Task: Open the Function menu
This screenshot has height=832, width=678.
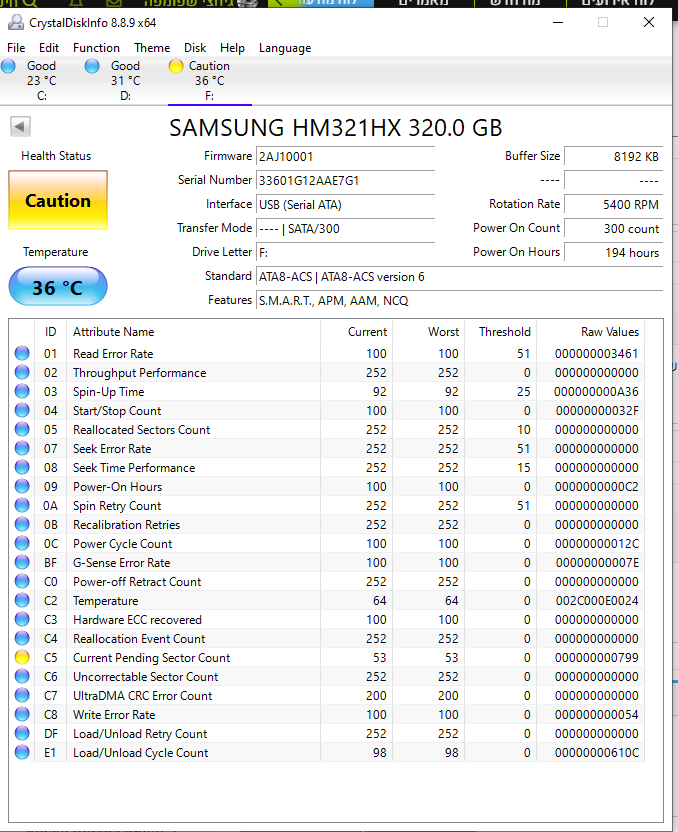Action: 96,48
